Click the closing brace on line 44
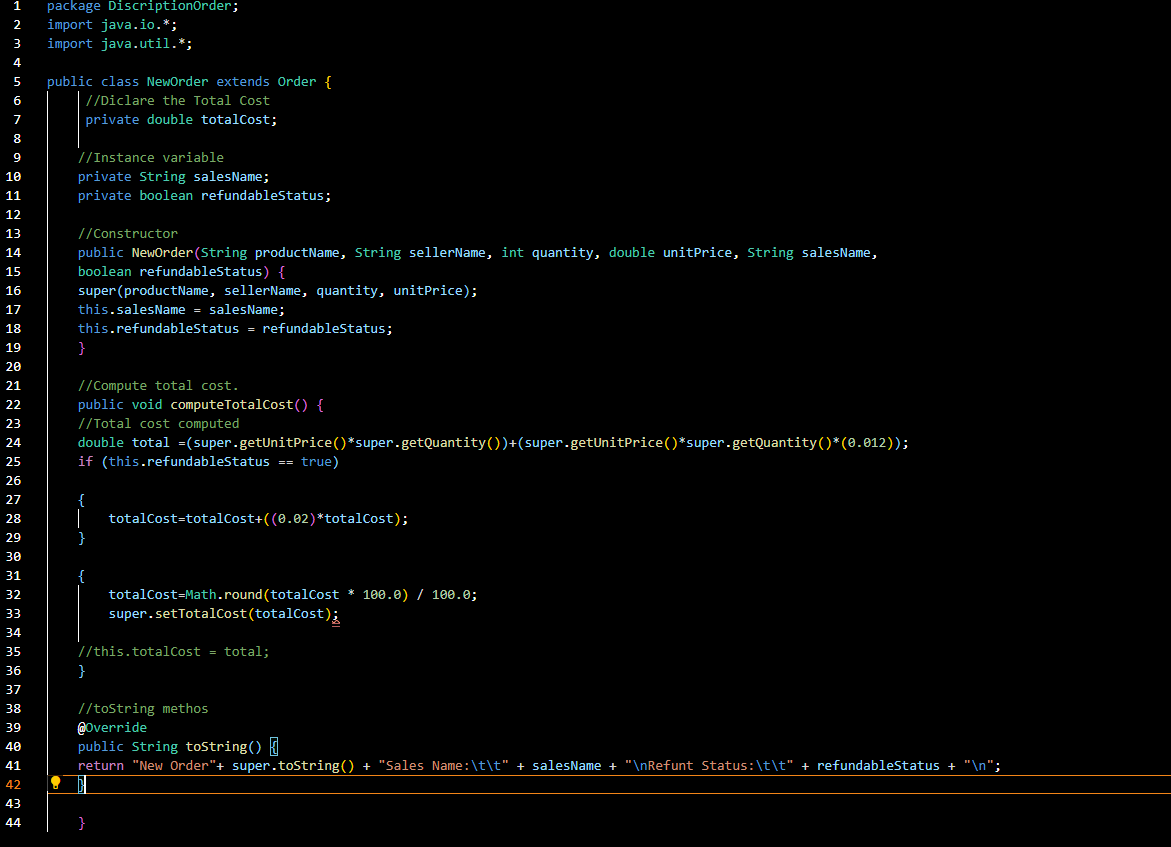This screenshot has height=847, width=1171. pos(82,822)
